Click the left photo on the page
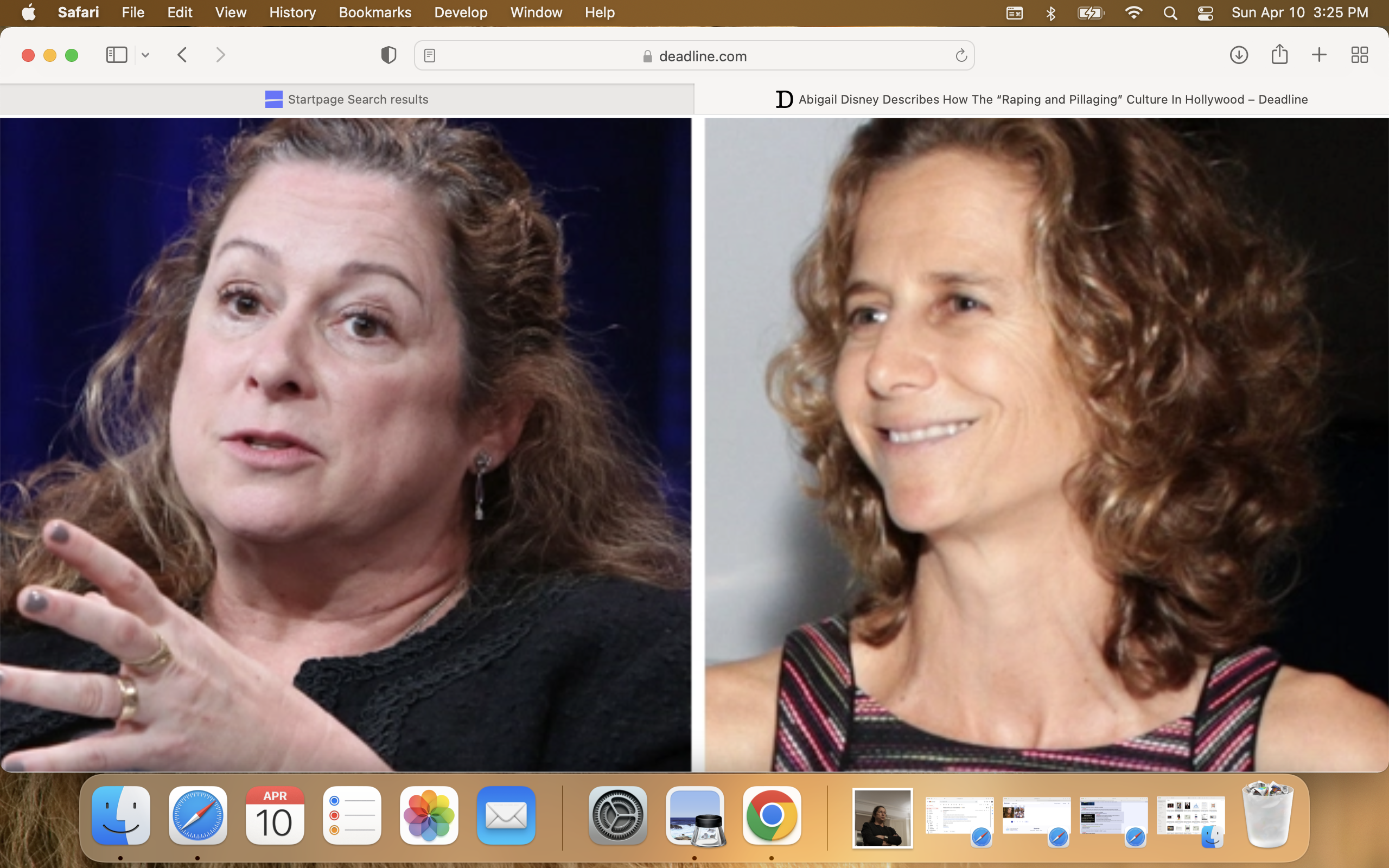1389x868 pixels. coord(346,444)
